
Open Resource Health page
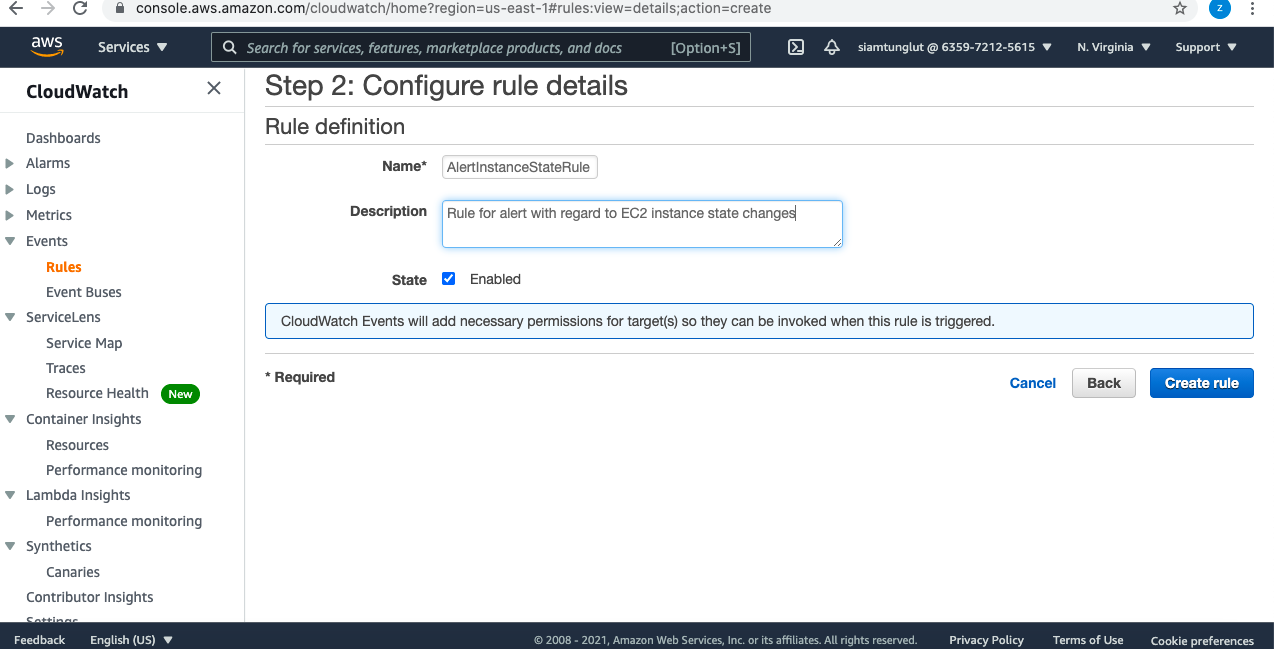coord(97,393)
